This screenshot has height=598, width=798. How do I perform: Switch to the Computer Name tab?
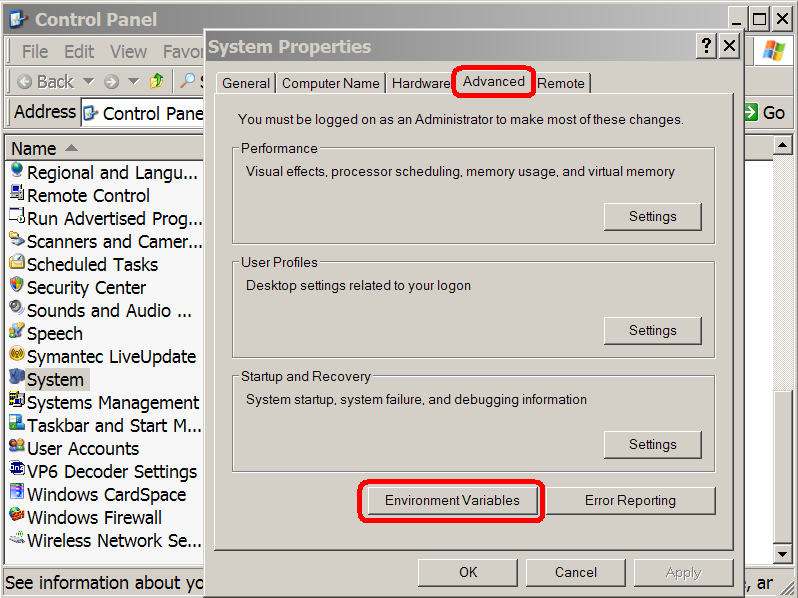click(331, 83)
